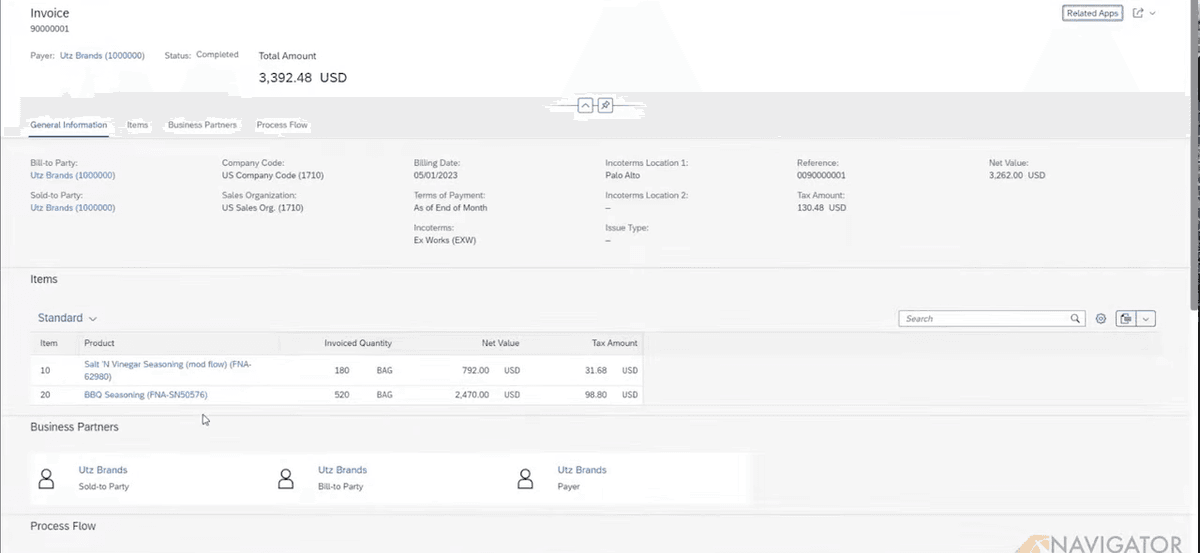1200x553 pixels.
Task: Open the share action icon at top right
Action: pos(1138,13)
